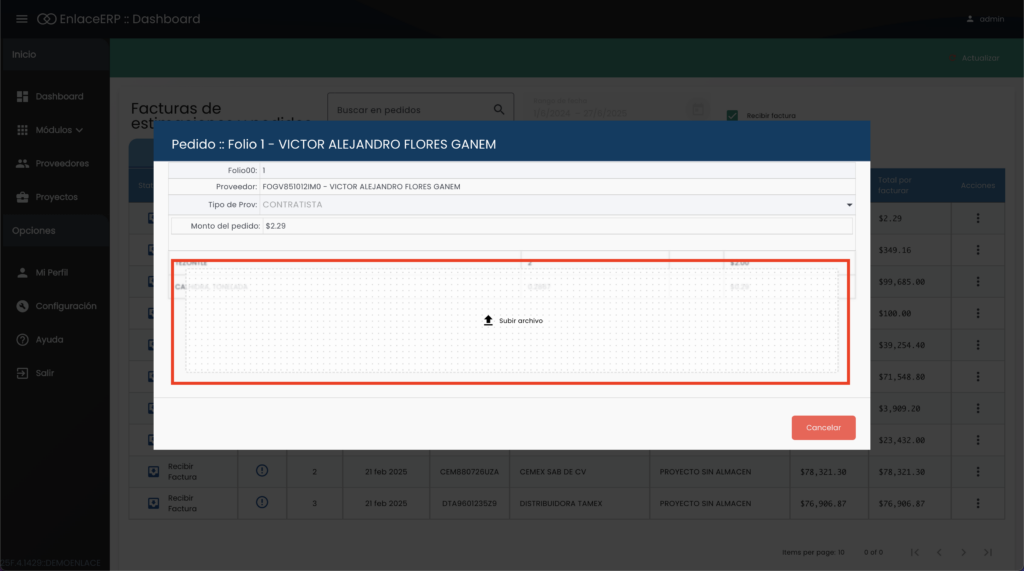The height and width of the screenshot is (571, 1024).
Task: Open actions menu for the $2.29 row
Action: 977,218
